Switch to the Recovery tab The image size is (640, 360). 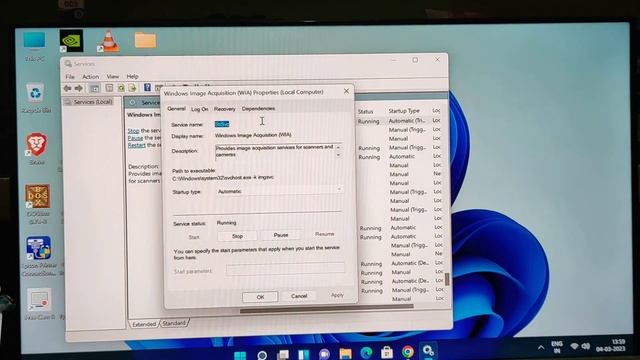click(224, 109)
